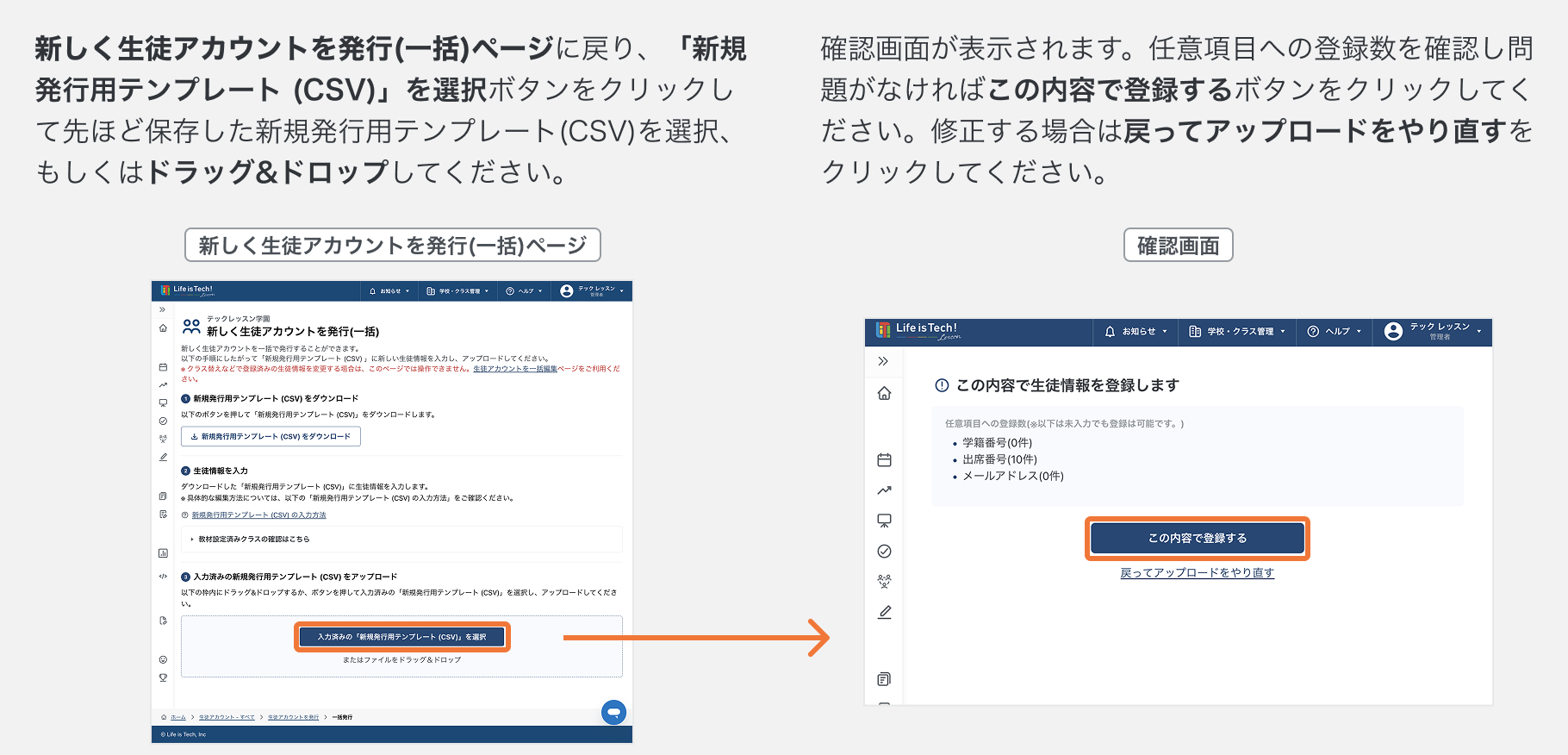Expand the sidebar in the bulk issue page
Screen dimensions: 1568x755
(163, 309)
